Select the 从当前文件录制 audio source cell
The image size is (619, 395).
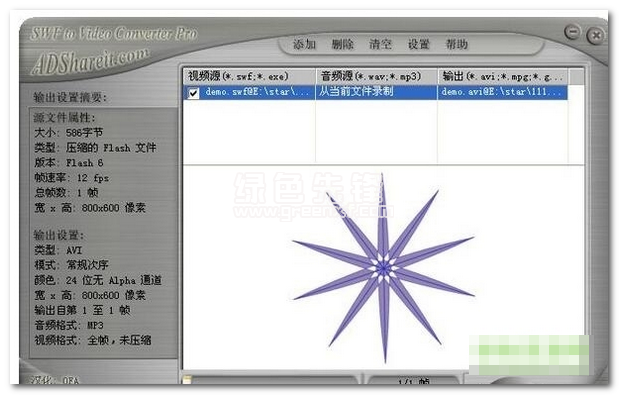tap(376, 92)
